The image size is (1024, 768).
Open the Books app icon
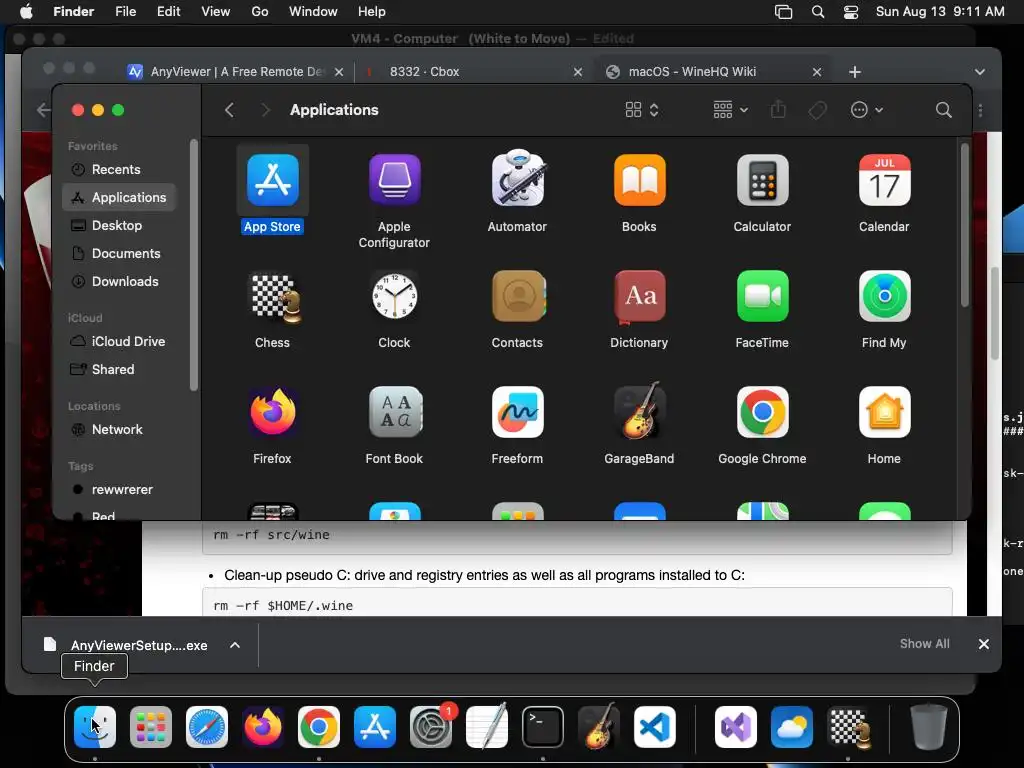pyautogui.click(x=639, y=180)
